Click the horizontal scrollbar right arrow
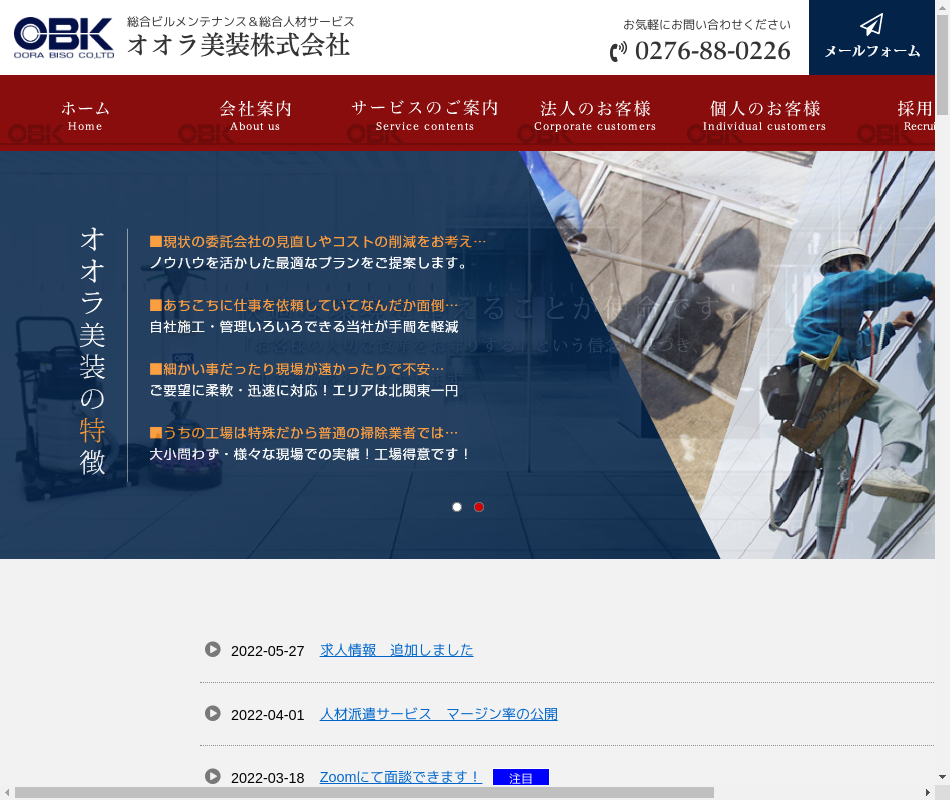 tap(927, 793)
